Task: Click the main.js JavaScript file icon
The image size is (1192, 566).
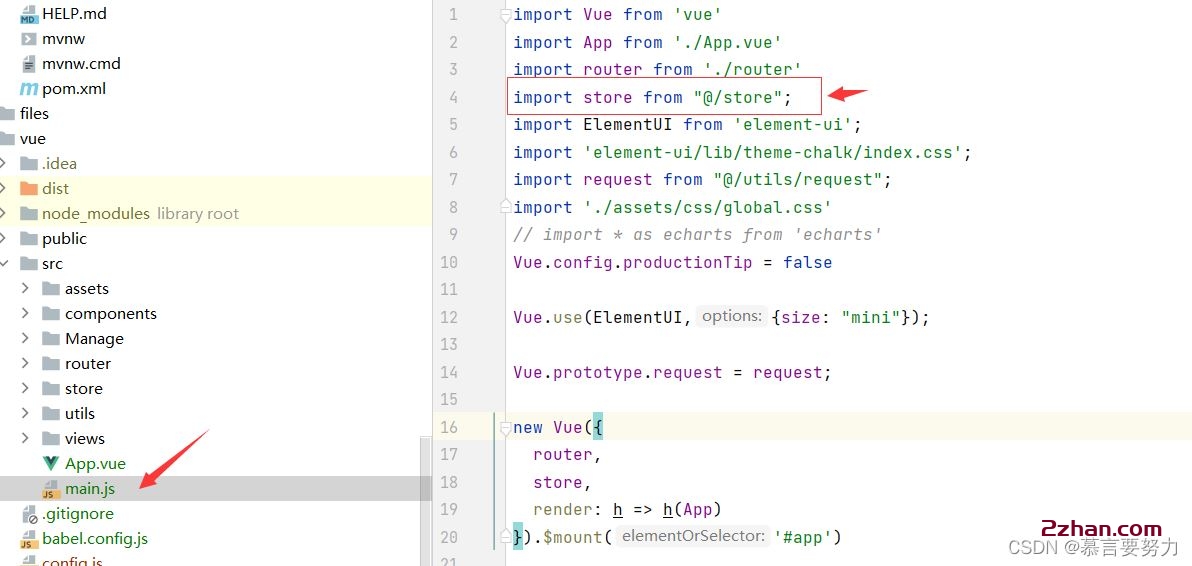Action: [51, 489]
